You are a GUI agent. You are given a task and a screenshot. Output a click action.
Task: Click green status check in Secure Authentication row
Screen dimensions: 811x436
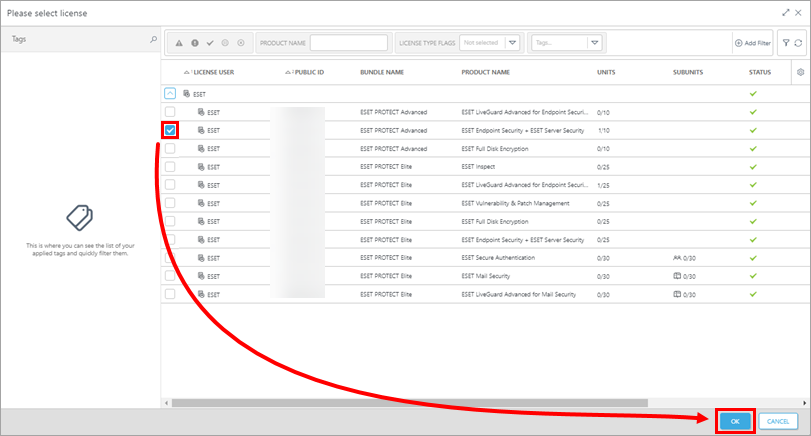[x=753, y=258]
